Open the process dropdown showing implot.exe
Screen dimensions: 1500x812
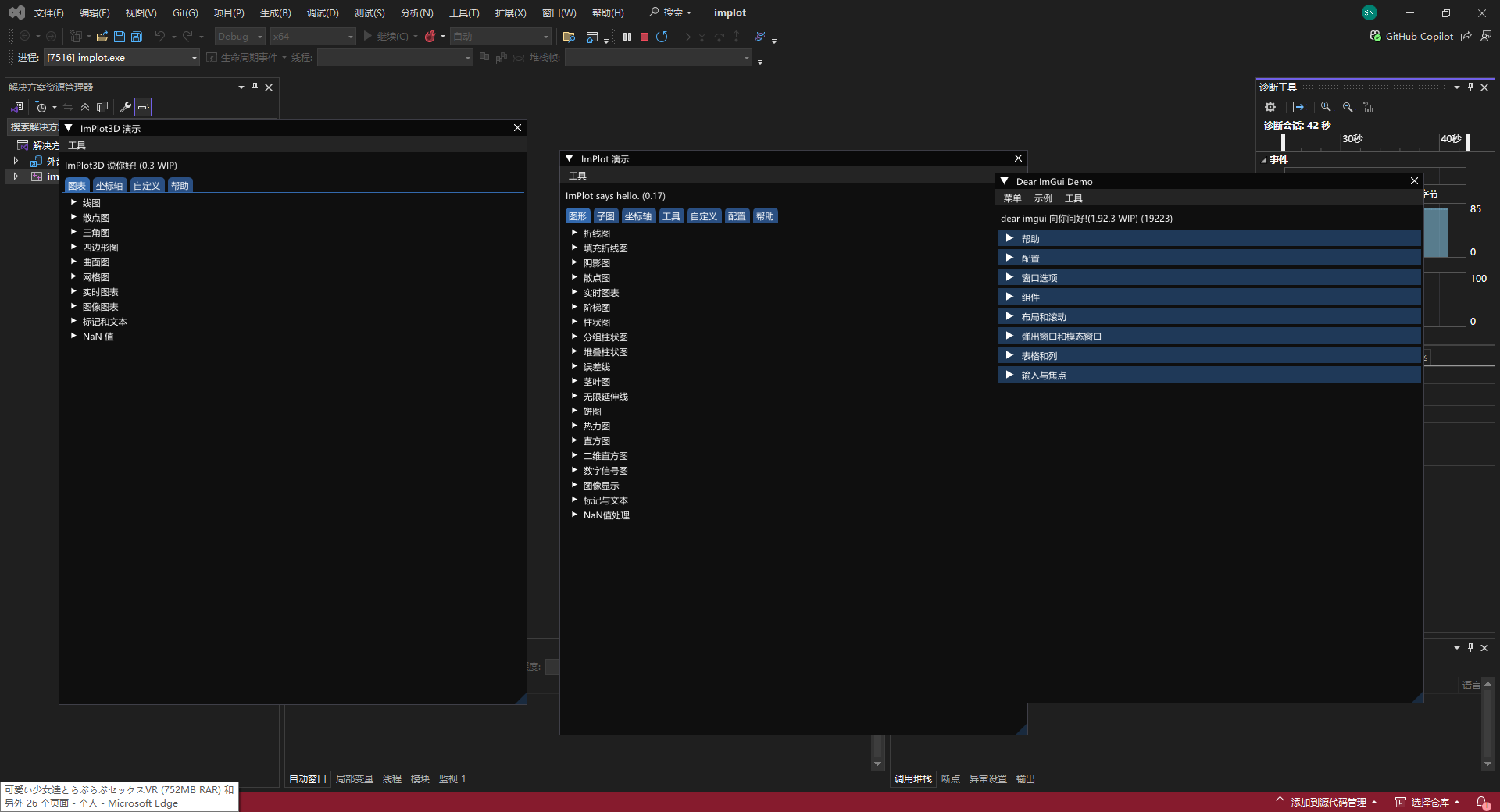click(122, 58)
